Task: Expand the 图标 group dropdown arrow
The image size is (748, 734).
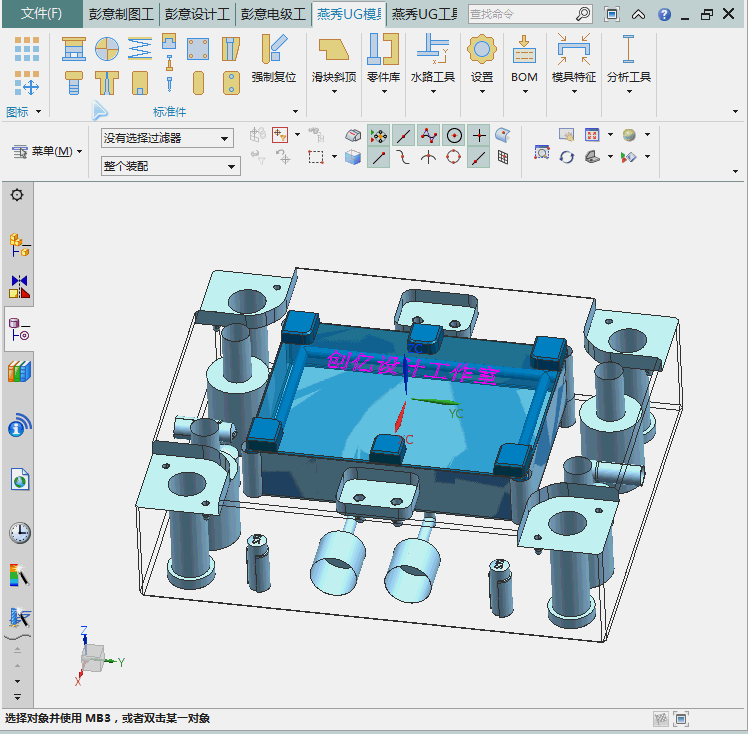Action: click(x=38, y=112)
